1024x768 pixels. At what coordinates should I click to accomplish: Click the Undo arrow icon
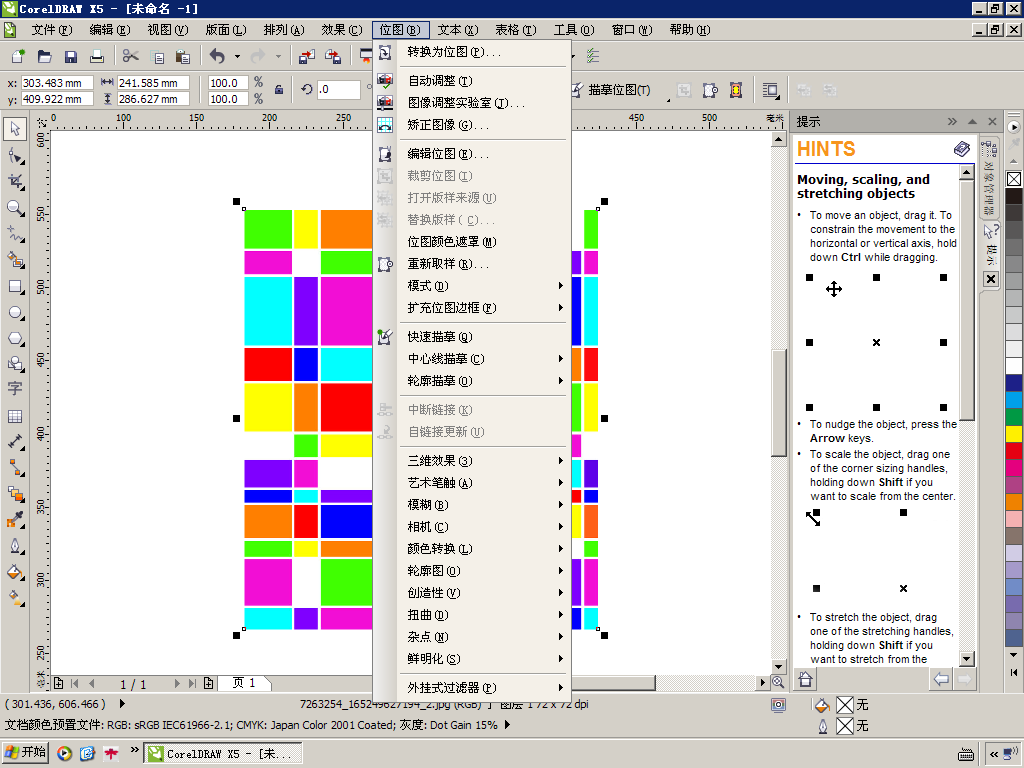[x=217, y=57]
